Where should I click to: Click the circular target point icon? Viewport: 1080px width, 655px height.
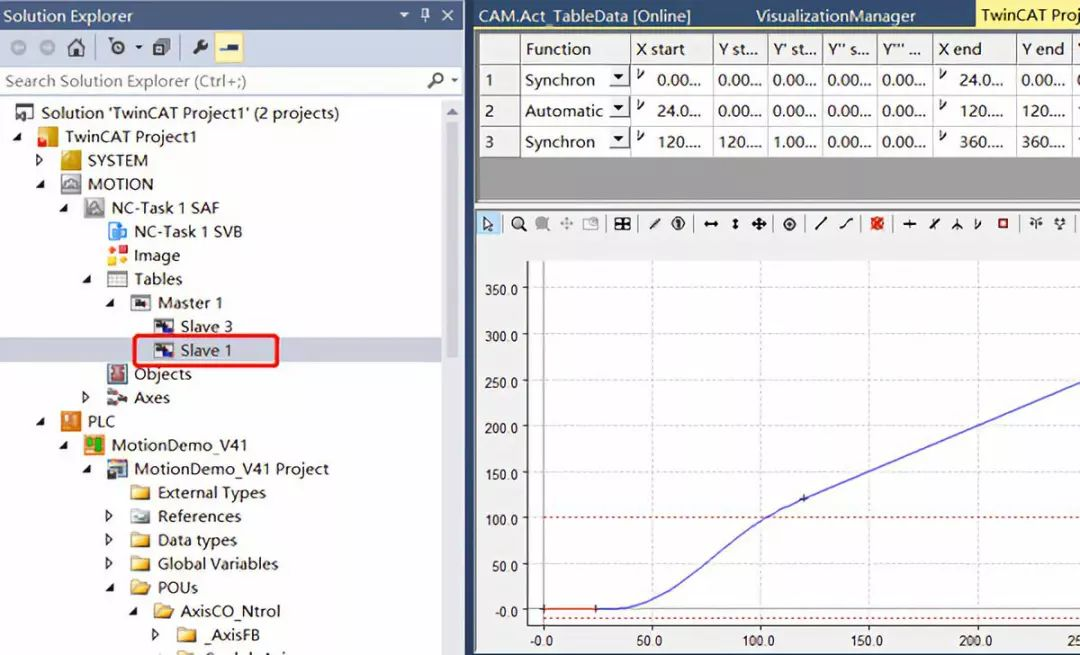789,224
